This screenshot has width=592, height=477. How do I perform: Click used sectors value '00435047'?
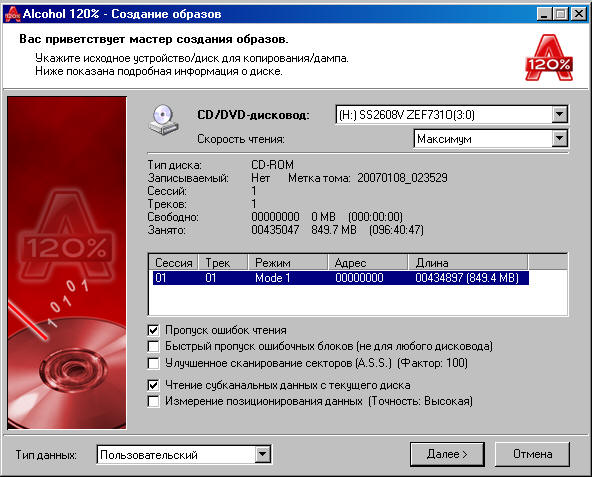[275, 230]
